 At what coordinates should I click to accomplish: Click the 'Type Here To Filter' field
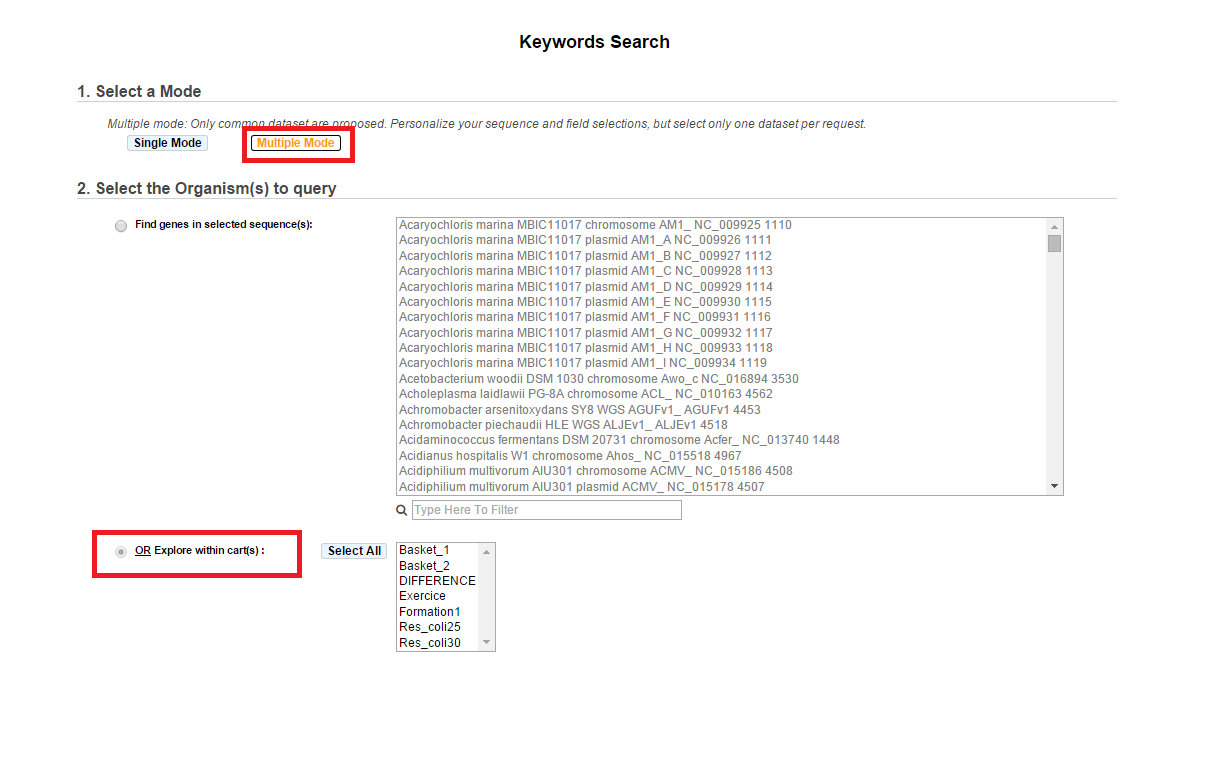[x=547, y=510]
